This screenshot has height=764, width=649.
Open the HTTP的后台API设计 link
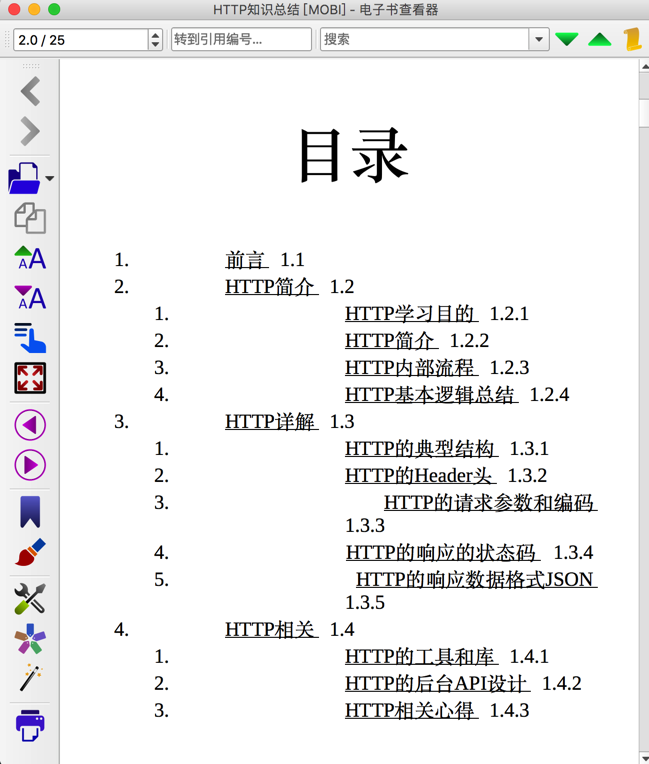click(438, 684)
